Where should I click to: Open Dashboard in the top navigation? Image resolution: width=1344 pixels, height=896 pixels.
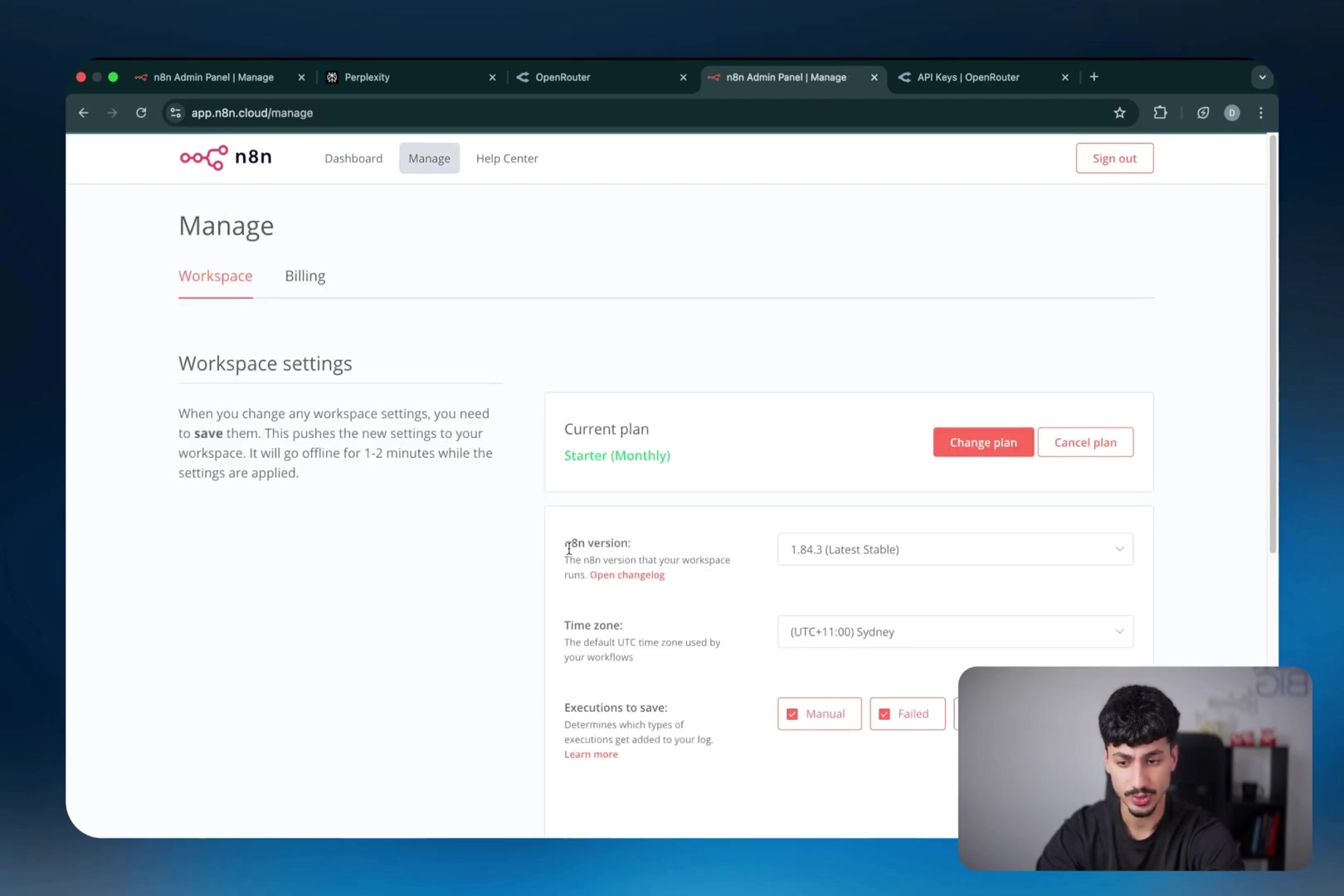pos(353,158)
